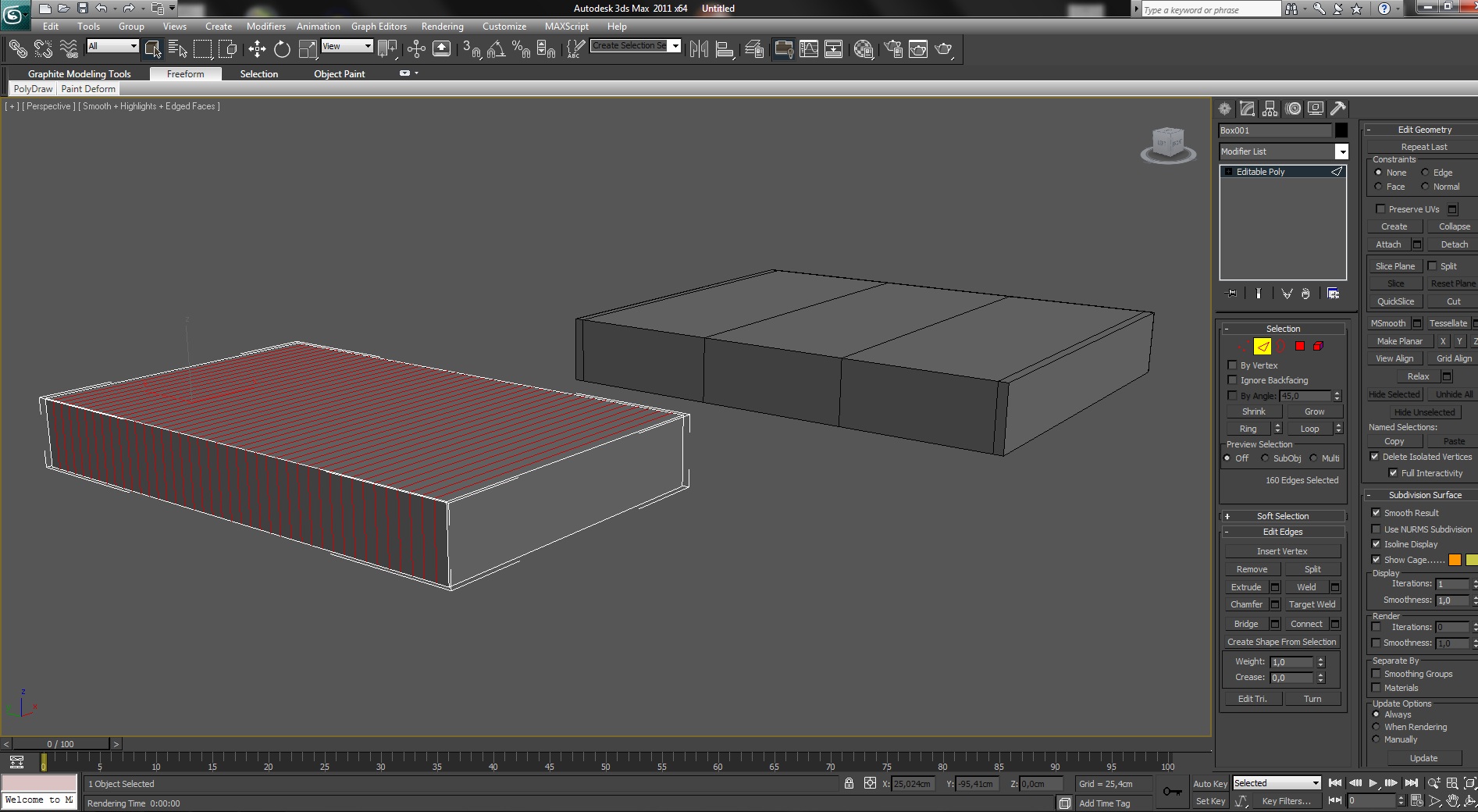This screenshot has height=812, width=1478.
Task: Activate the Select Object tool
Action: (153, 49)
